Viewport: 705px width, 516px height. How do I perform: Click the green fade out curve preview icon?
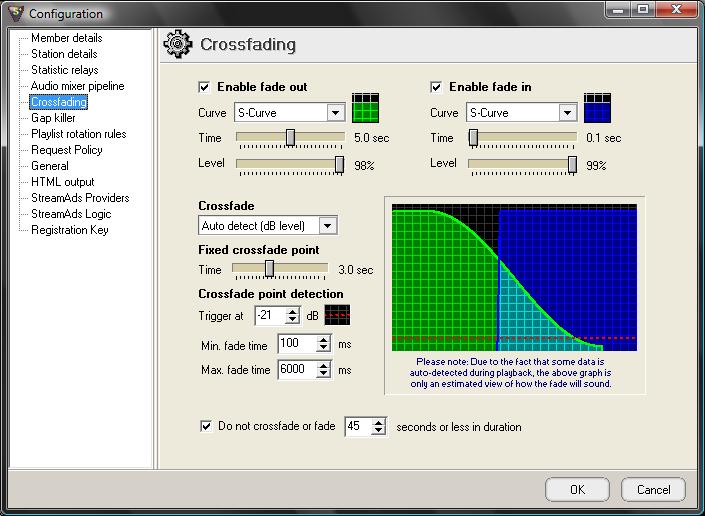pos(365,108)
